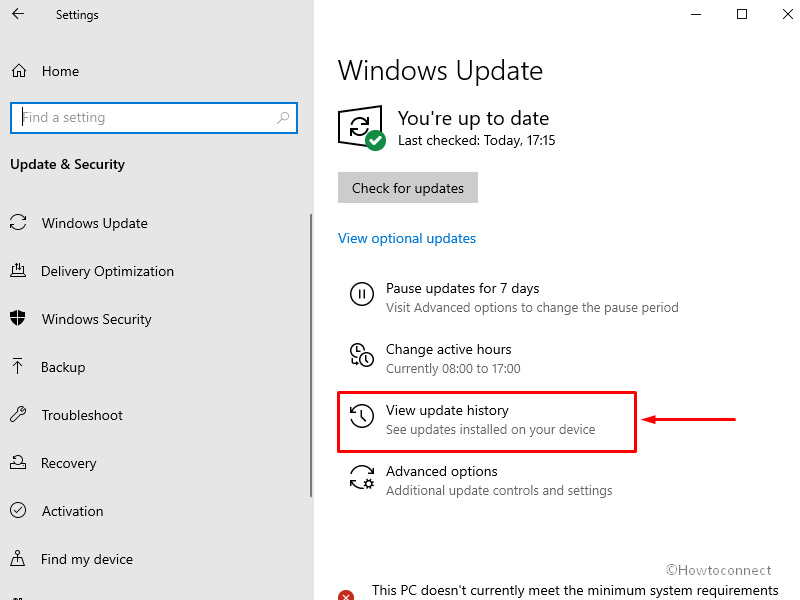The image size is (800, 600).
Task: Click the Troubleshoot wrench icon
Action: click(x=18, y=414)
